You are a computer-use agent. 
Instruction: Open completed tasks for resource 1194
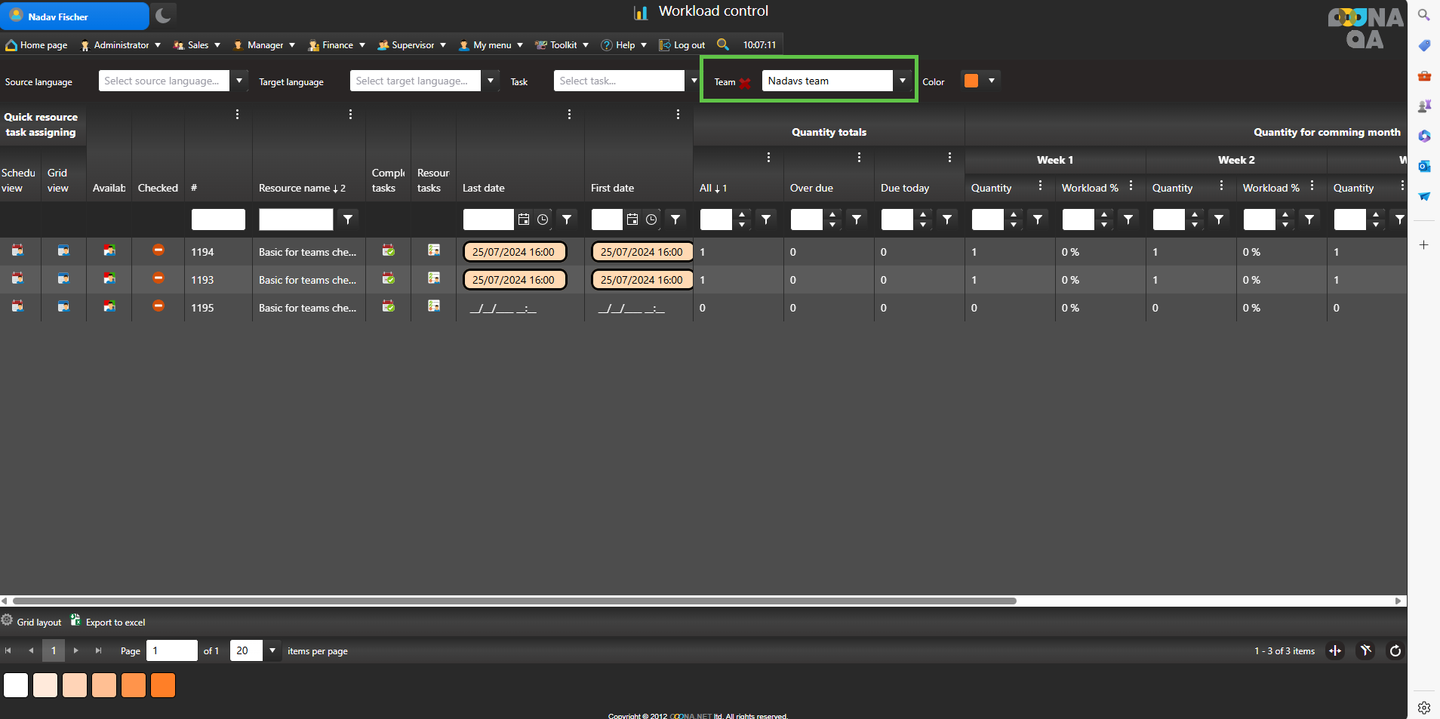(x=388, y=250)
